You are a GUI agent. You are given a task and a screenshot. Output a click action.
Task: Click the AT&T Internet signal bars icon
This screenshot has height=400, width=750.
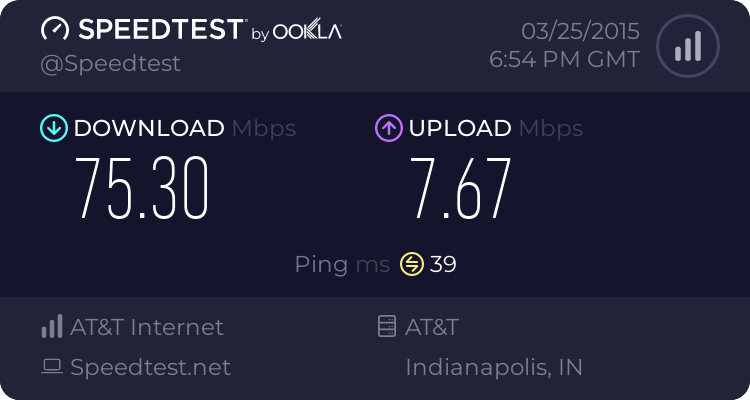click(51, 327)
